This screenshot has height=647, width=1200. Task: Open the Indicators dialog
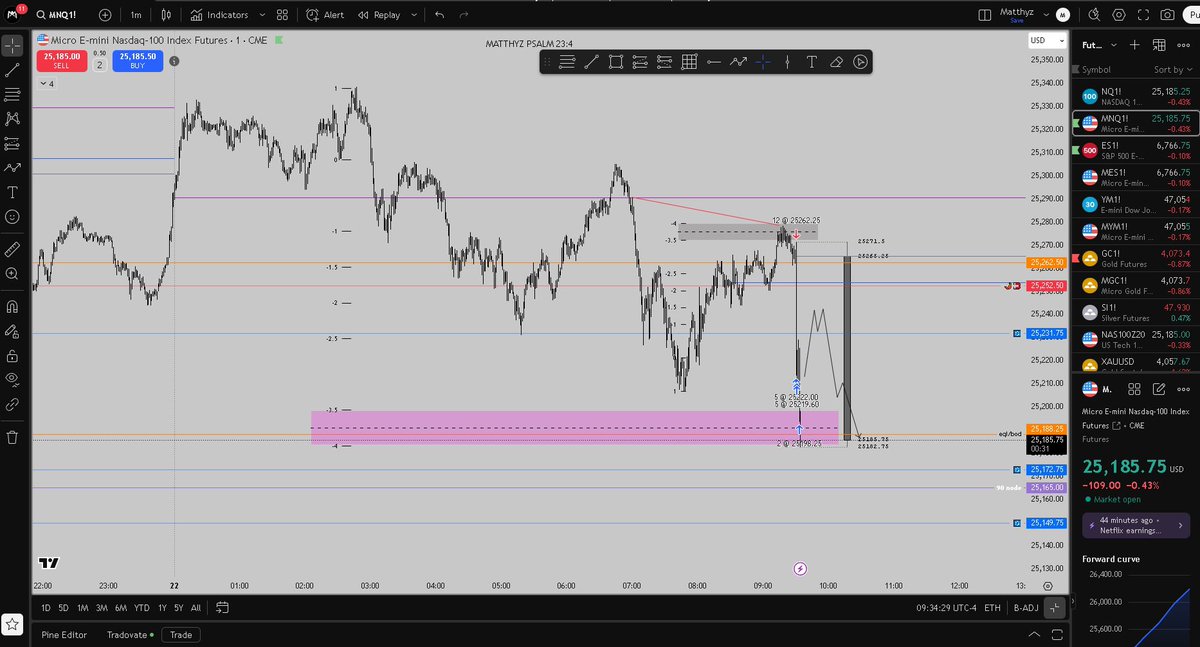[220, 15]
